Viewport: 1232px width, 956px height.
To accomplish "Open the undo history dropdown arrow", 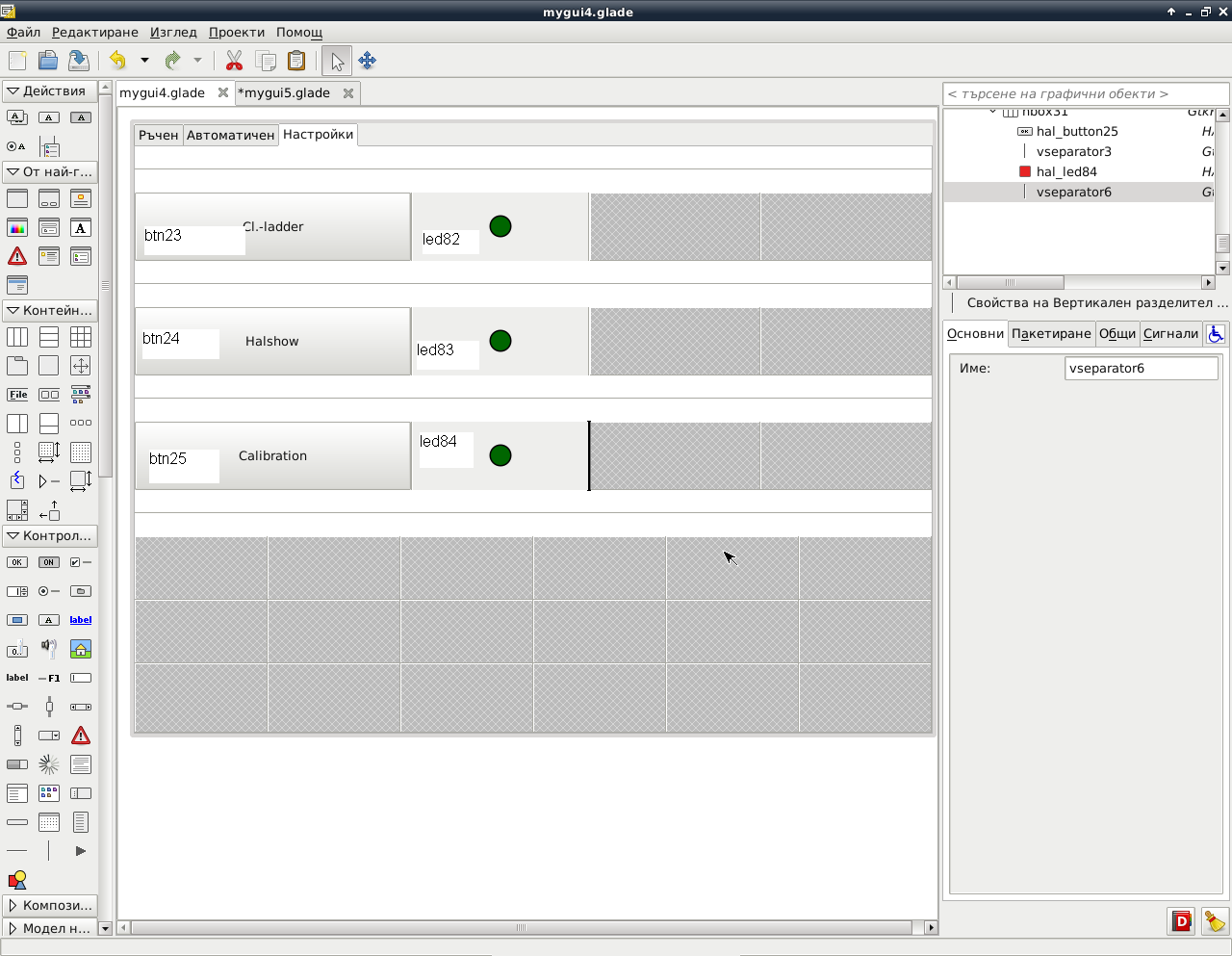I will [144, 61].
